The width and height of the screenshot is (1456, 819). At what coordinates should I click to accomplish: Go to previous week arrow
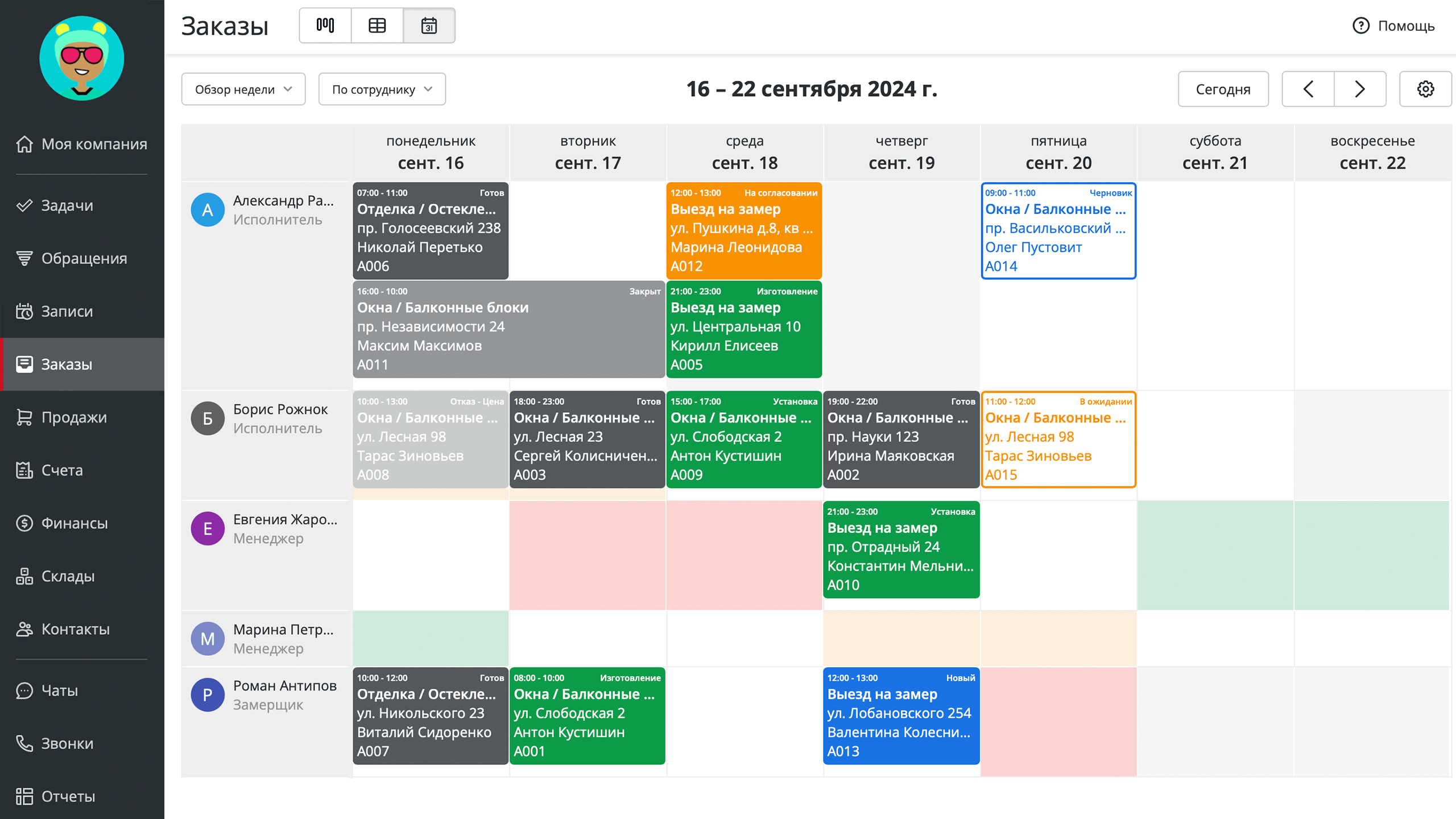pyautogui.click(x=1308, y=89)
